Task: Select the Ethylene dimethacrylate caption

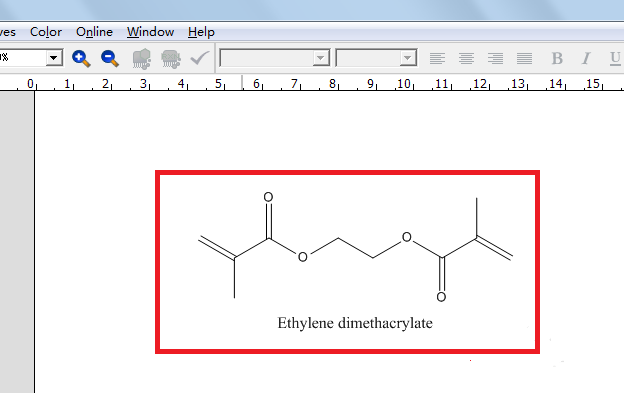Action: pyautogui.click(x=355, y=323)
